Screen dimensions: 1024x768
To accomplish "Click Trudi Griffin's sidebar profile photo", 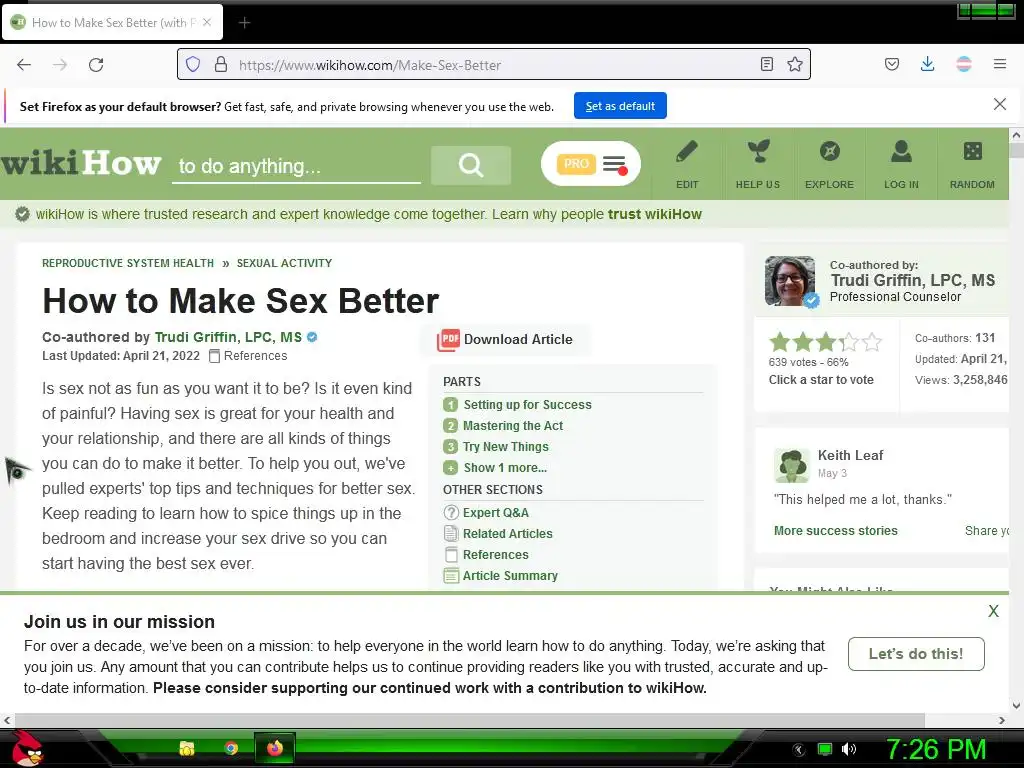I will coord(790,281).
